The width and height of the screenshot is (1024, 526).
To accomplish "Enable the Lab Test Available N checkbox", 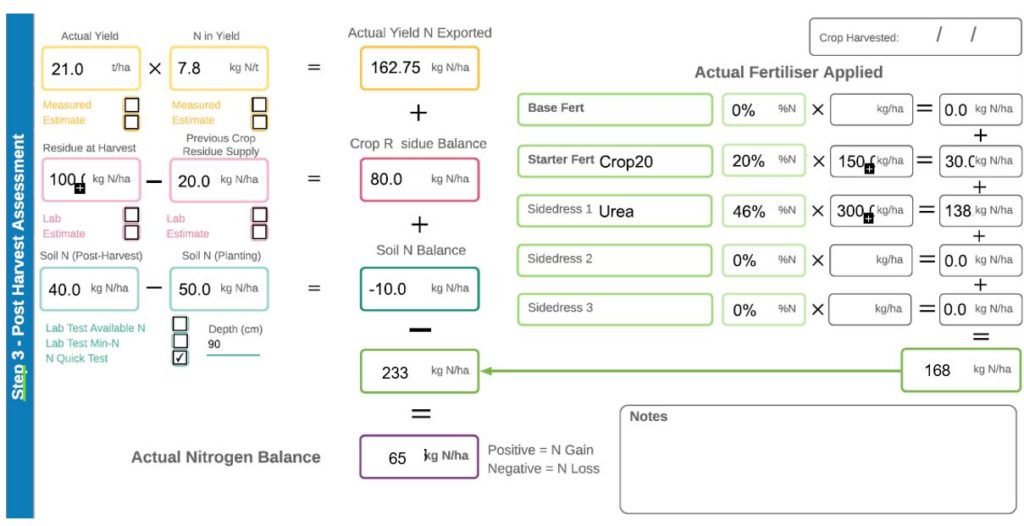I will tap(180, 324).
